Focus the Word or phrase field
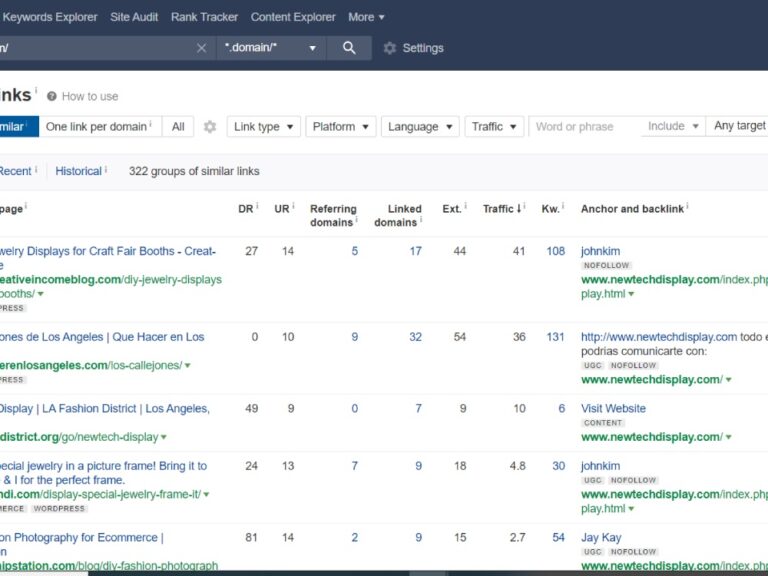 click(x=585, y=127)
